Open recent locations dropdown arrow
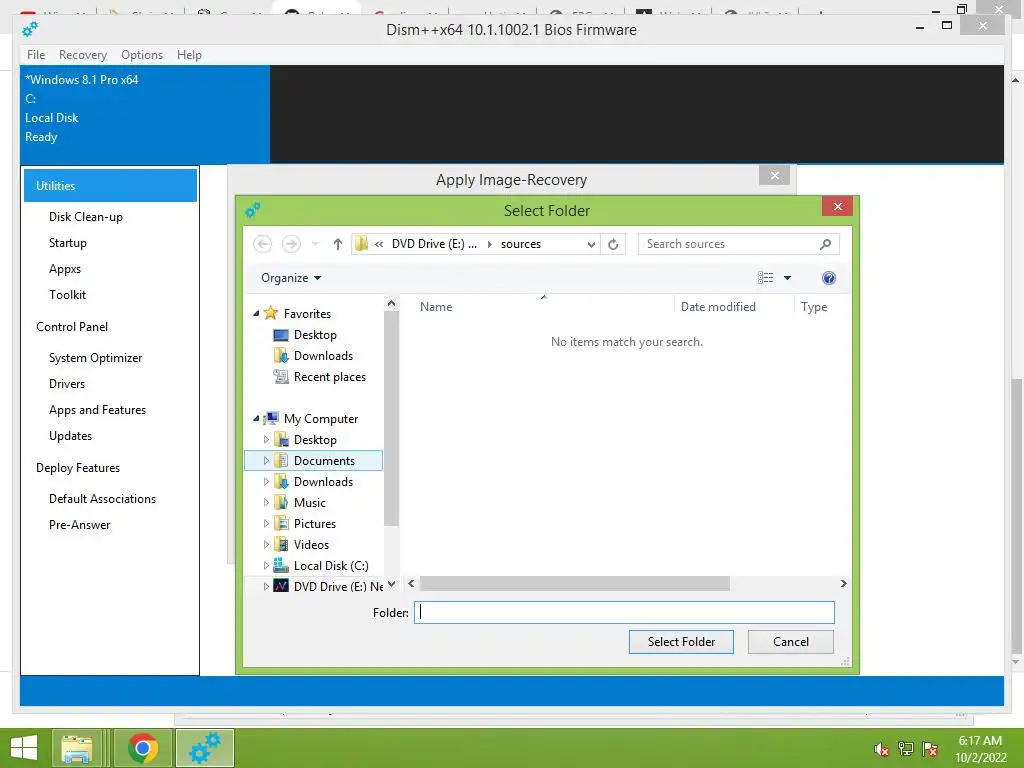The image size is (1024, 768). [x=315, y=244]
